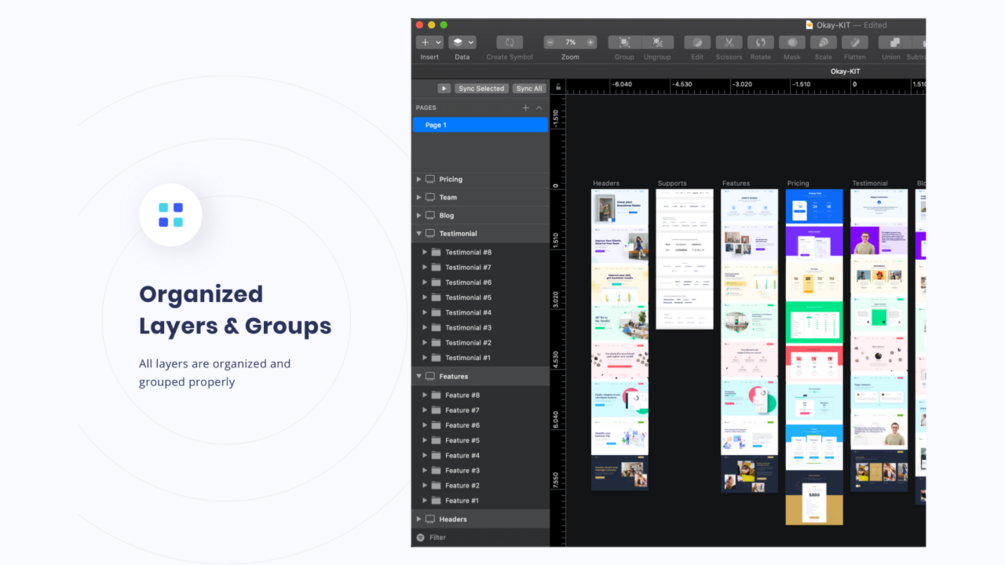
Task: Click the Rotate tool icon
Action: coord(760,42)
